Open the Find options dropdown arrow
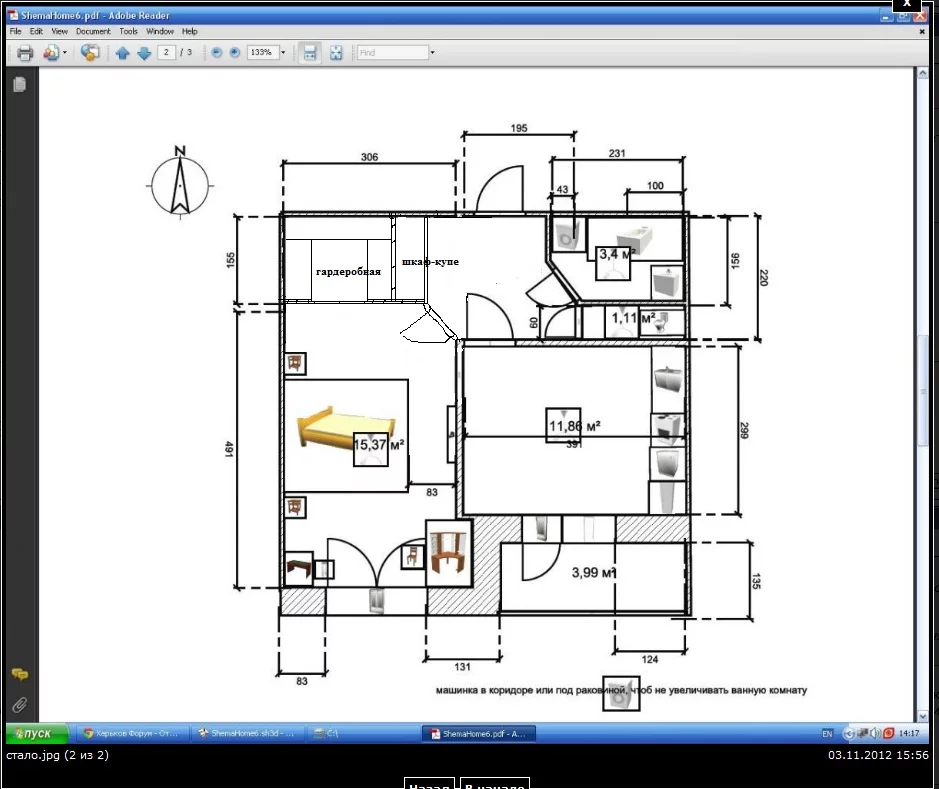Screen dimensions: 939x789 click(x=432, y=52)
